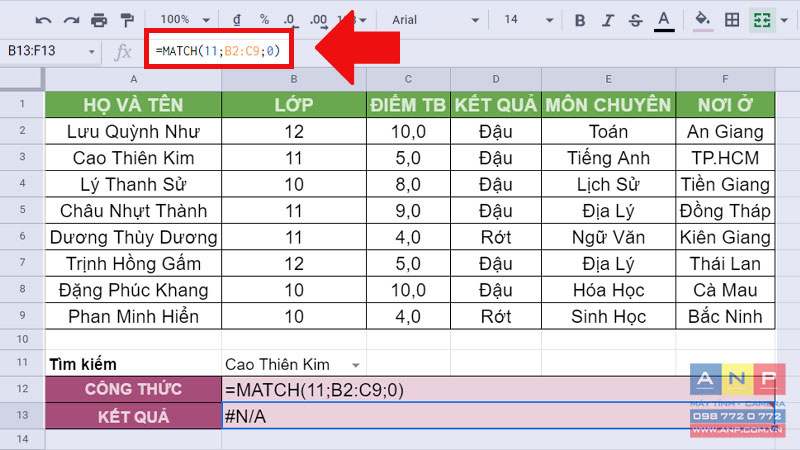800x450 pixels.
Task: Select the name cell Cao Thiên Kim in row 3
Action: point(133,158)
